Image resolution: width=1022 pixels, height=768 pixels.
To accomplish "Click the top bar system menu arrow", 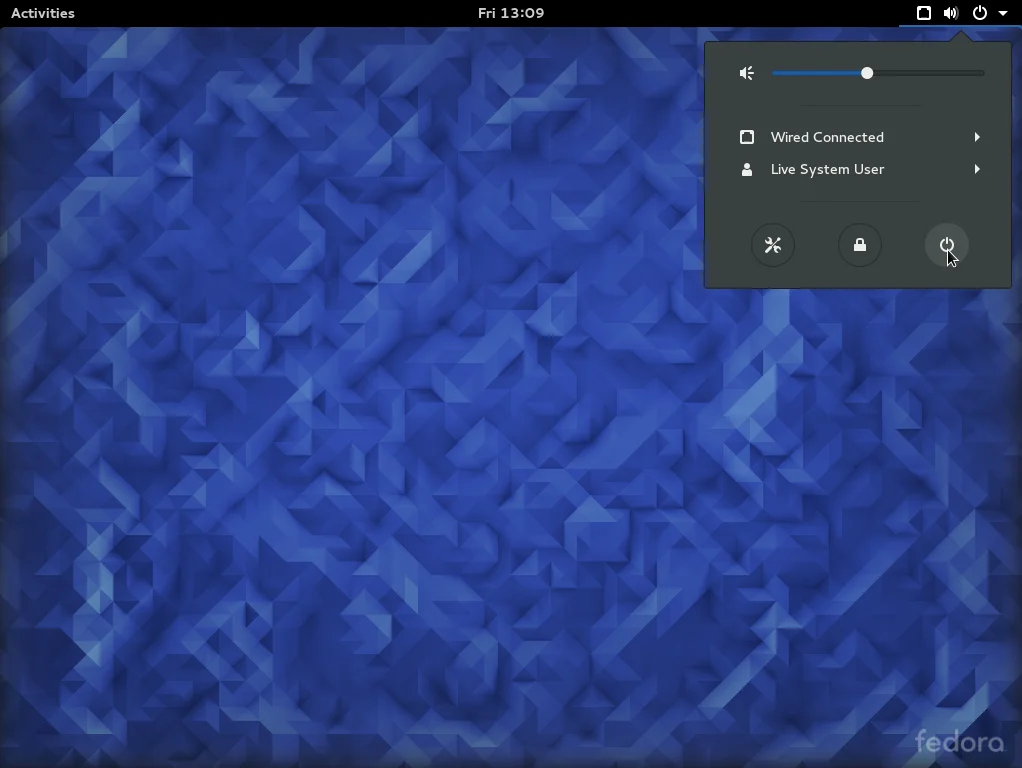I will pos(1002,14).
